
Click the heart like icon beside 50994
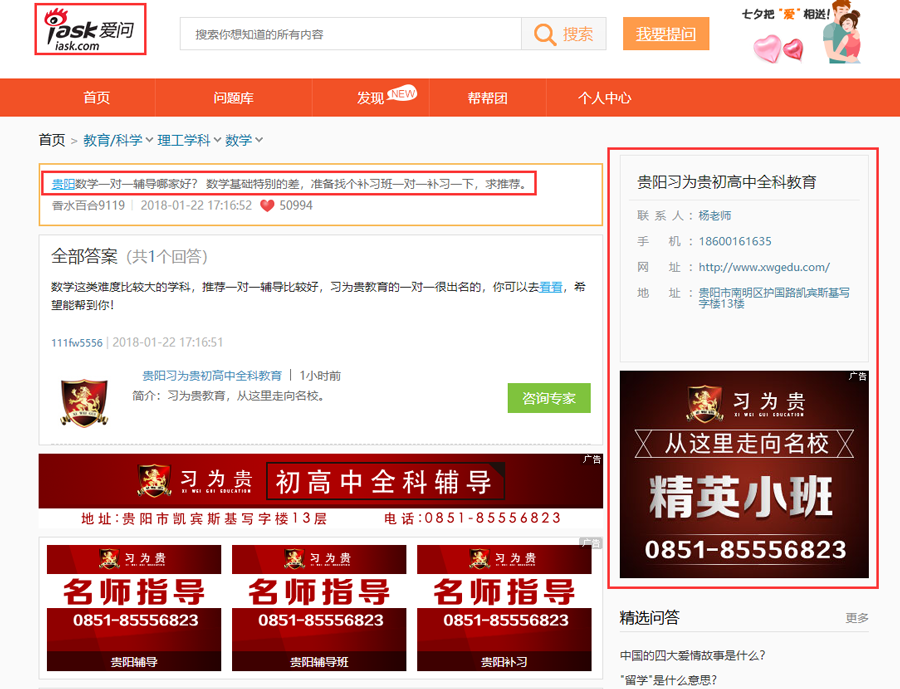tap(267, 206)
